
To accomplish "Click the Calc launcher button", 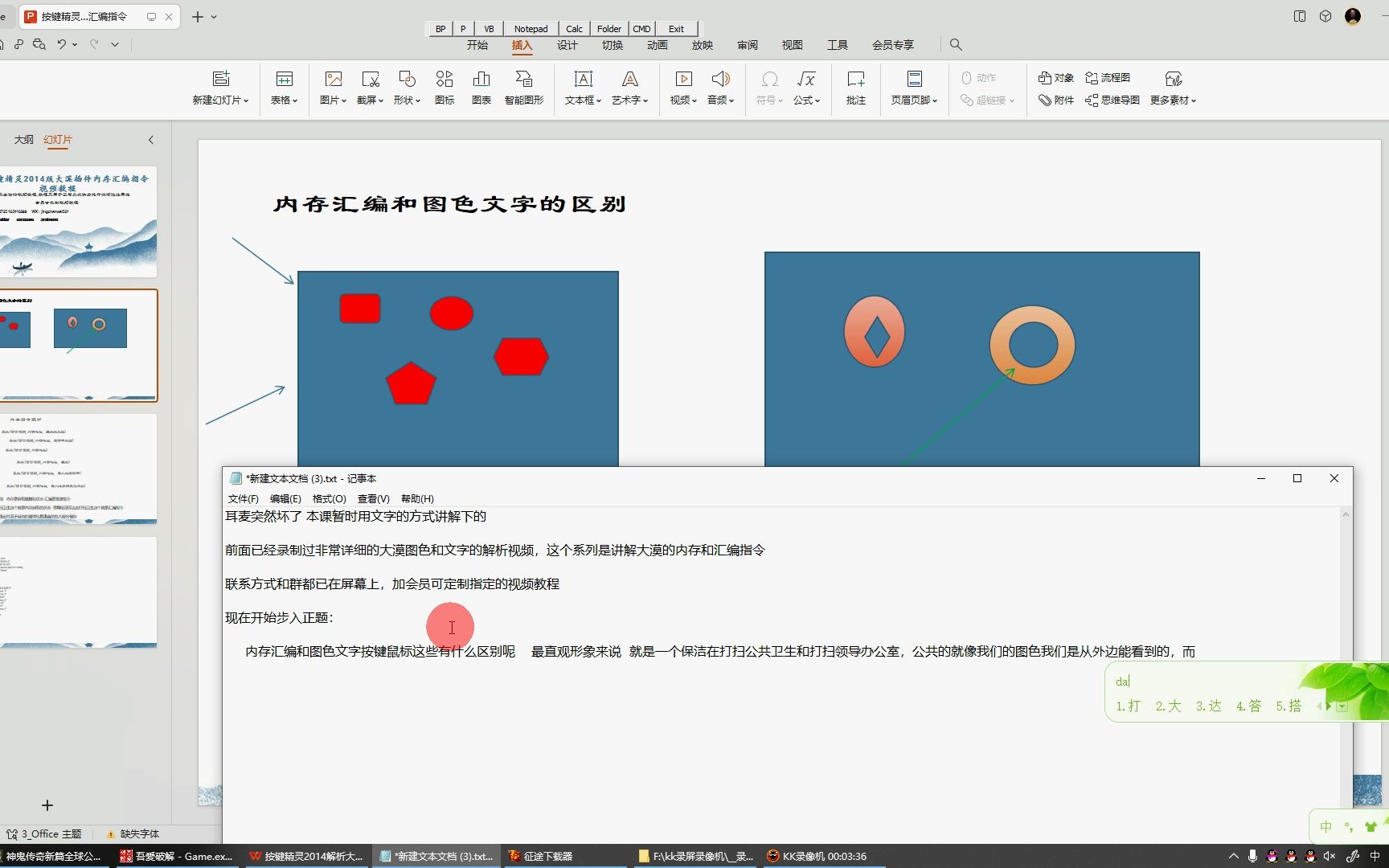I will pos(574,29).
